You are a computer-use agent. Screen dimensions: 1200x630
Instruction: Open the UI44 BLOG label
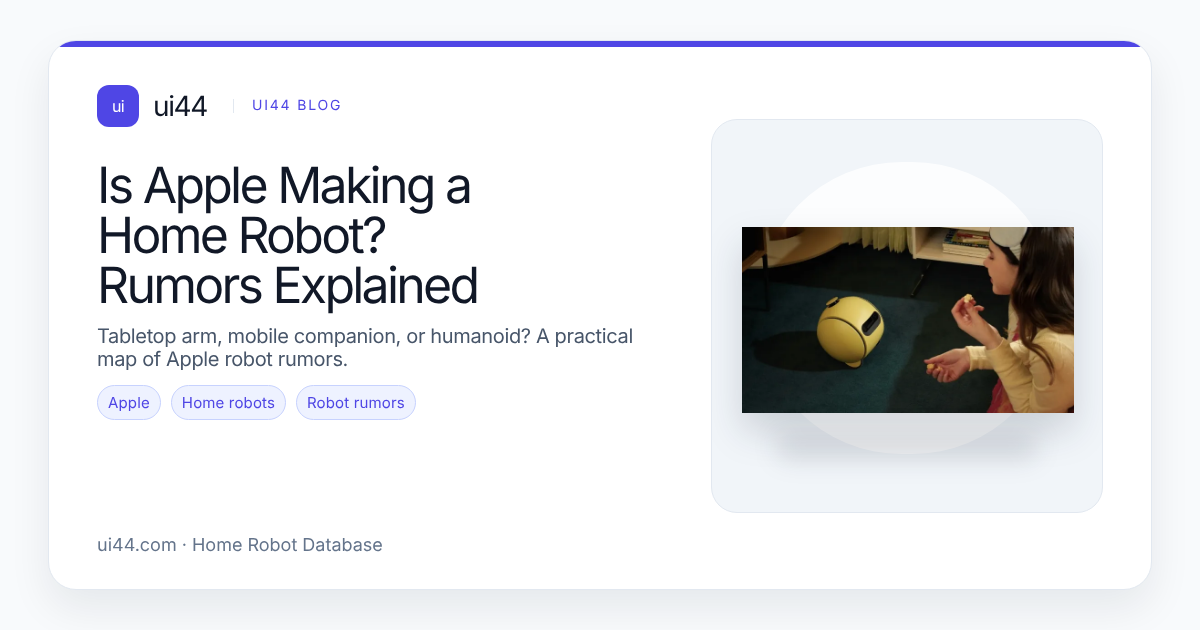297,105
